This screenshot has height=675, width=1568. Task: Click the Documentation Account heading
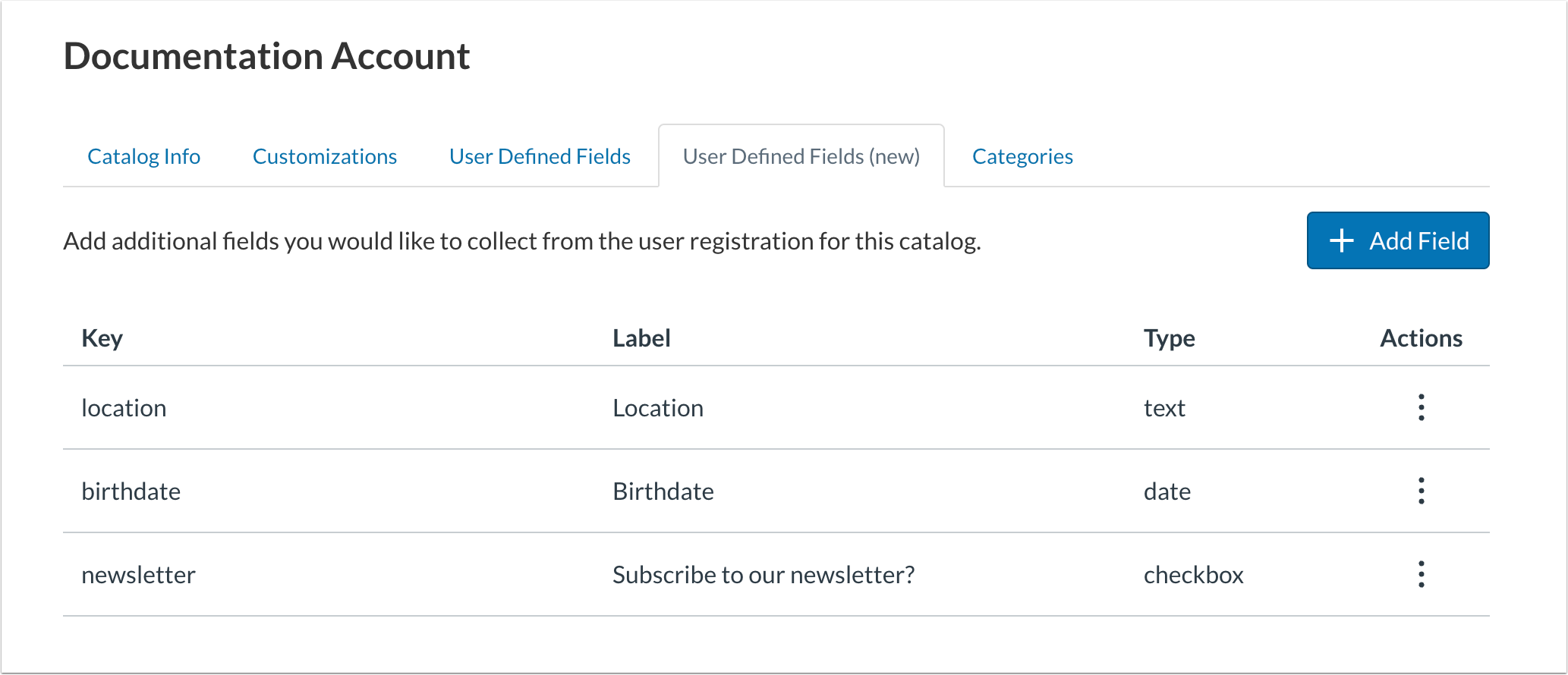click(x=266, y=56)
